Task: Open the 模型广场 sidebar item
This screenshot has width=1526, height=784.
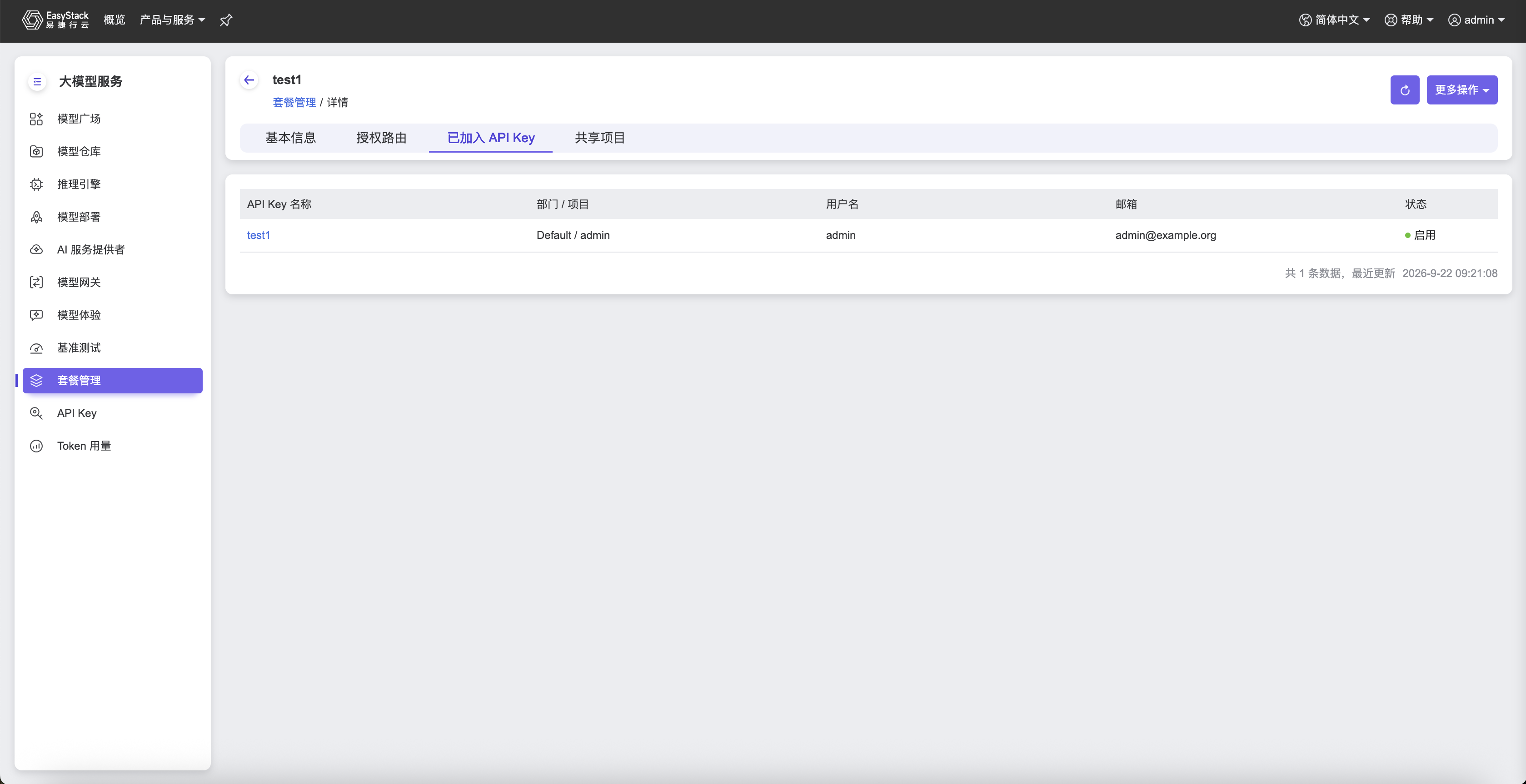Action: [x=113, y=119]
